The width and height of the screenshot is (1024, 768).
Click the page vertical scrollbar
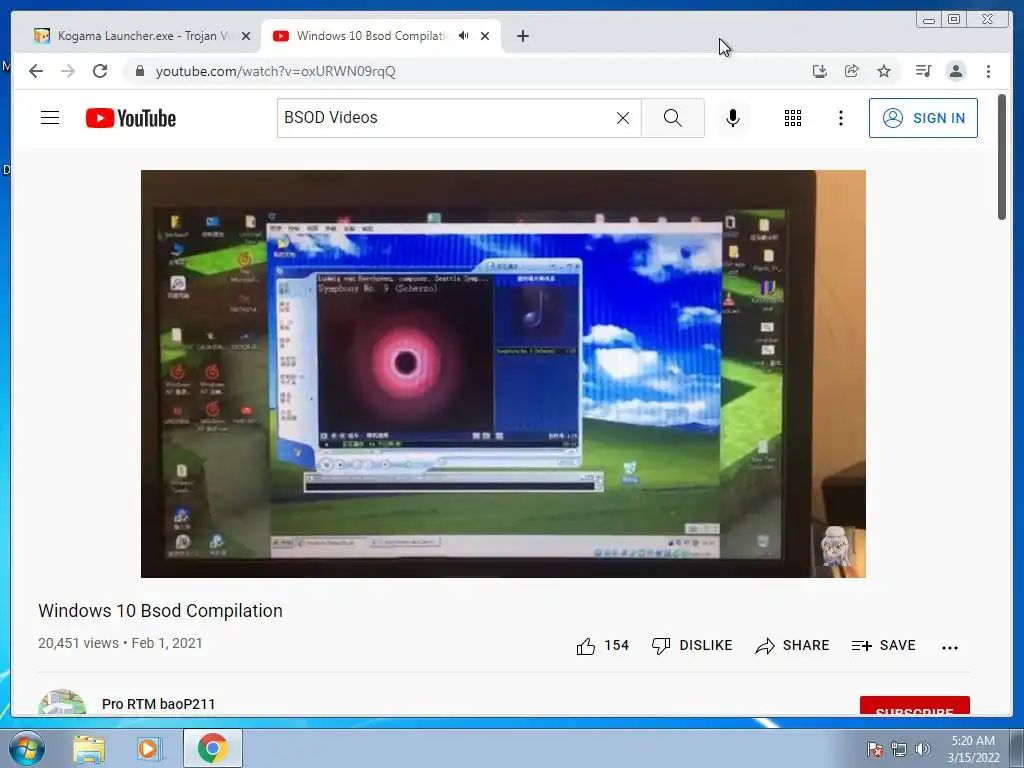click(1002, 157)
